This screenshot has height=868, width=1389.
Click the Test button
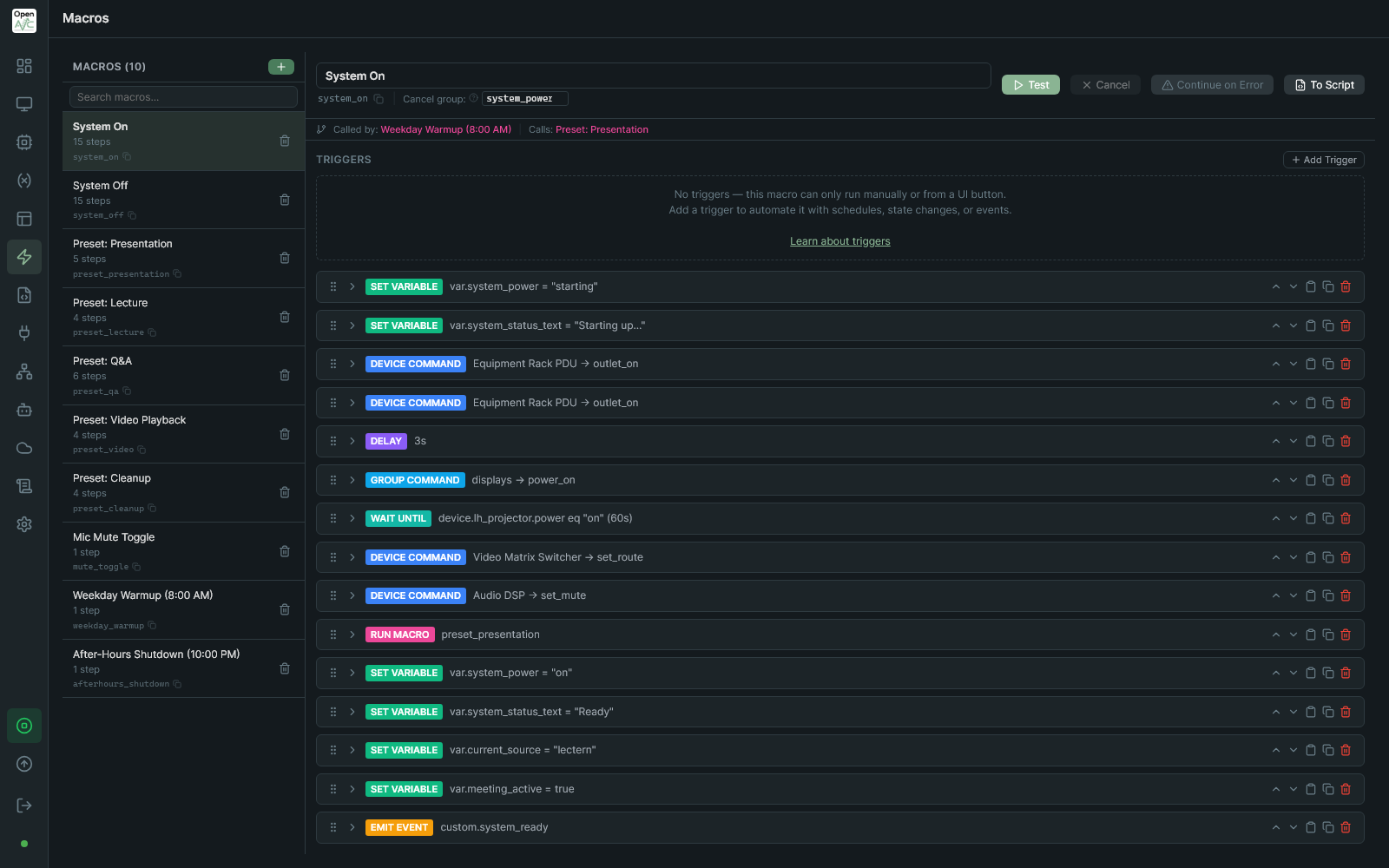pyautogui.click(x=1030, y=84)
